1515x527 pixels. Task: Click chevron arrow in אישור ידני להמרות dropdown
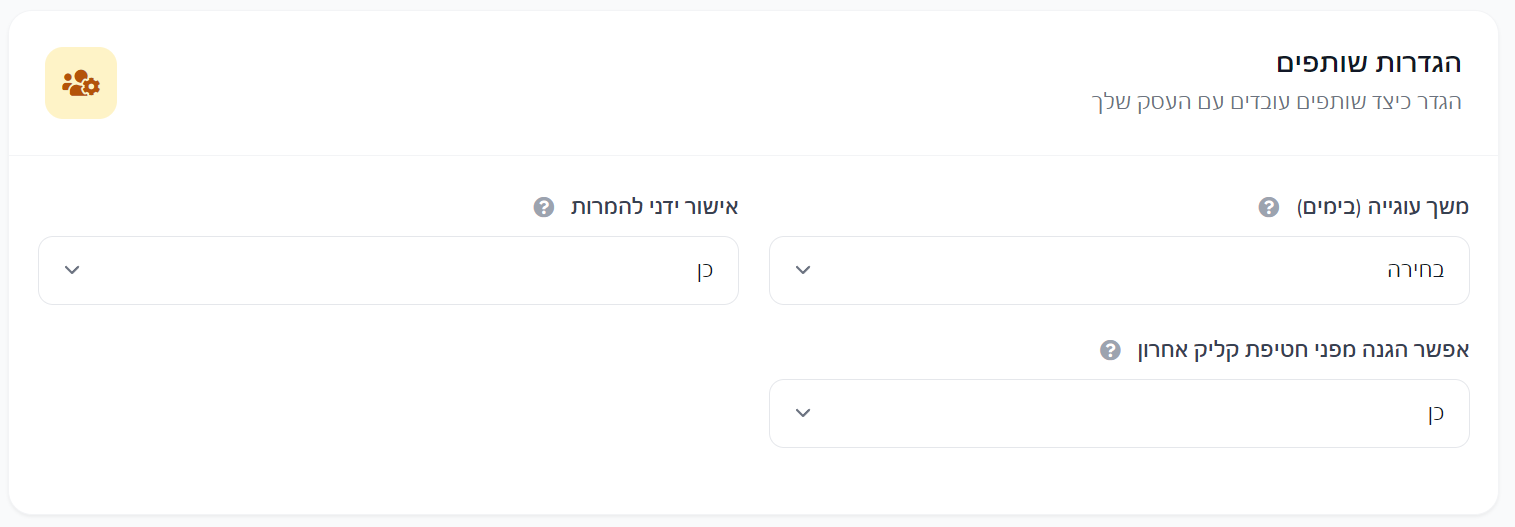click(72, 270)
